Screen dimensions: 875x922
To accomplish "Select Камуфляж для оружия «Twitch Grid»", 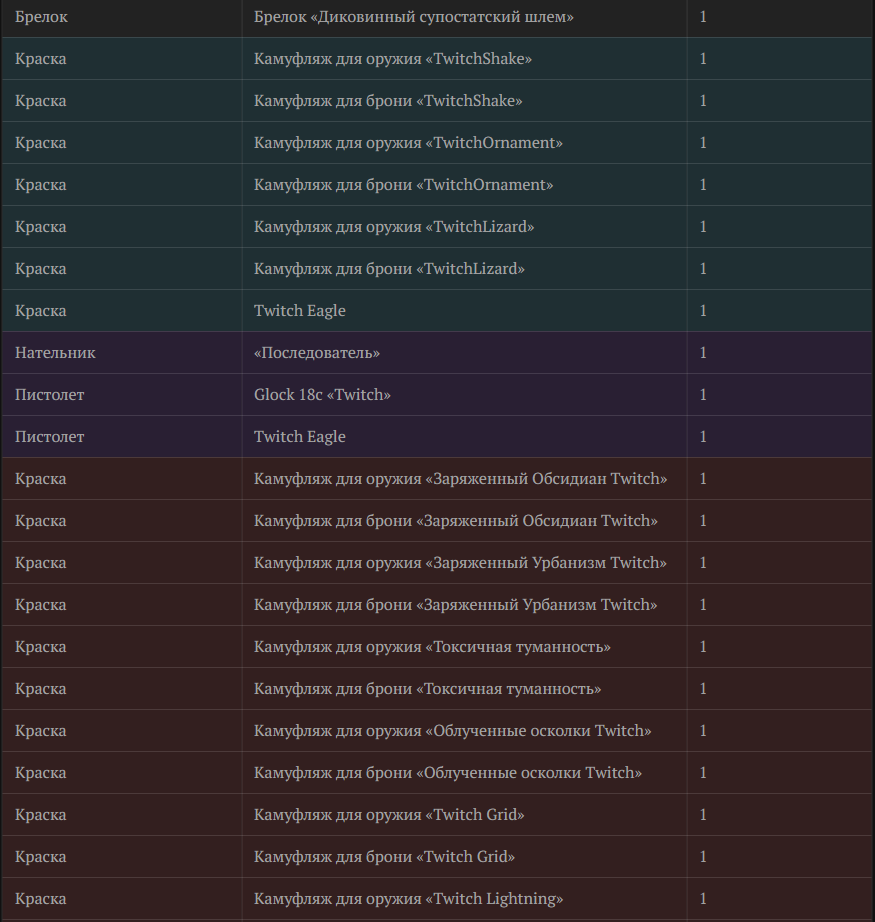I will (x=389, y=815).
